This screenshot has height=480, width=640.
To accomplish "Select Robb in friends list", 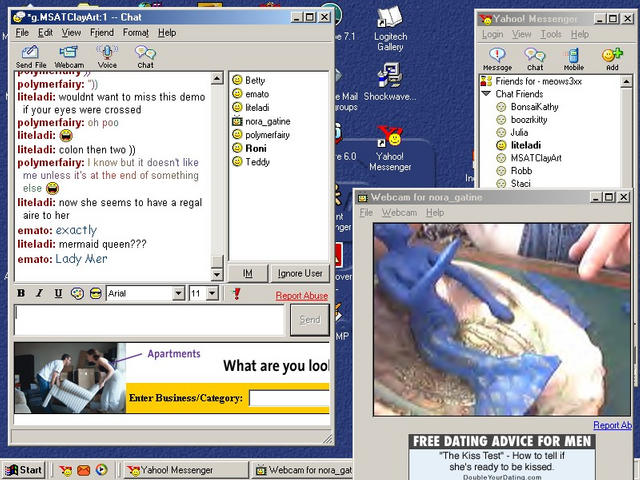I will (514, 171).
